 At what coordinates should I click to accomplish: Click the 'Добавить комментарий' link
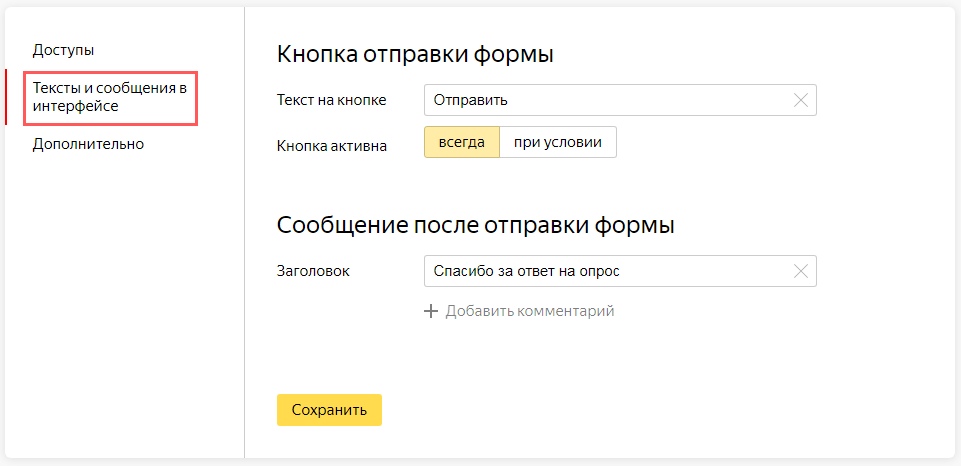pos(529,311)
